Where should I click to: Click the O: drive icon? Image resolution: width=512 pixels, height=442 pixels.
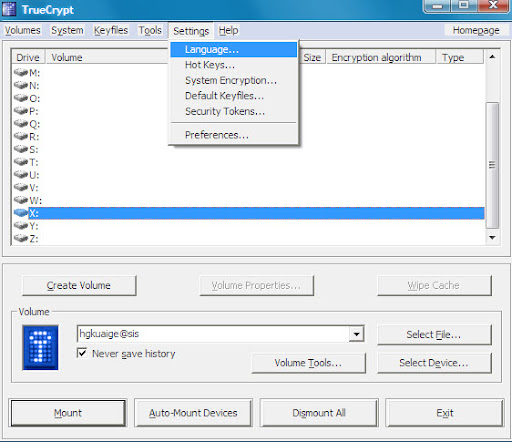pyautogui.click(x=21, y=98)
